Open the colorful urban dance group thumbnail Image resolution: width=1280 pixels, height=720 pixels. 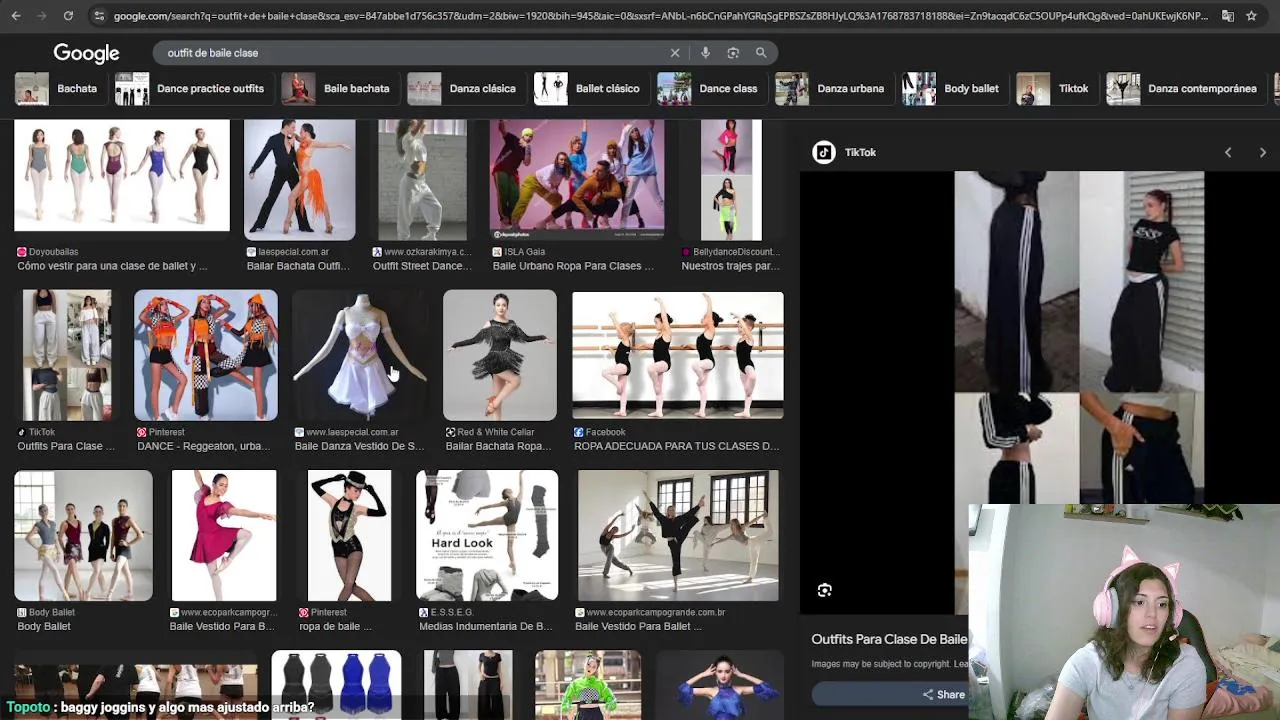577,180
